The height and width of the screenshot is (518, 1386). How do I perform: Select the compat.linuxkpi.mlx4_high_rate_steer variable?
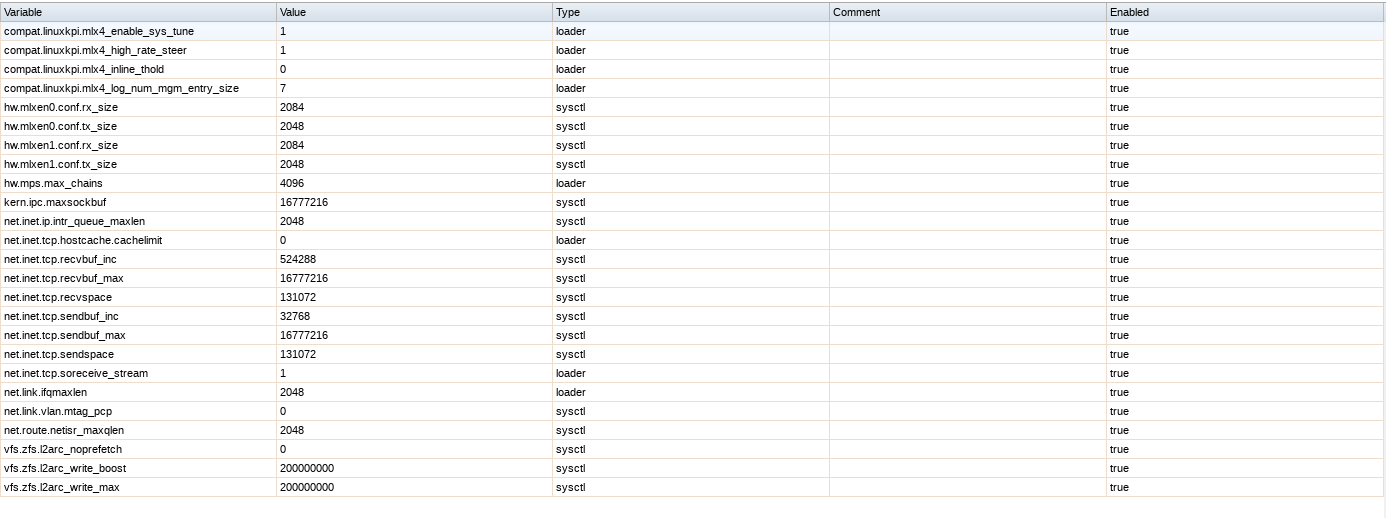[x=95, y=50]
